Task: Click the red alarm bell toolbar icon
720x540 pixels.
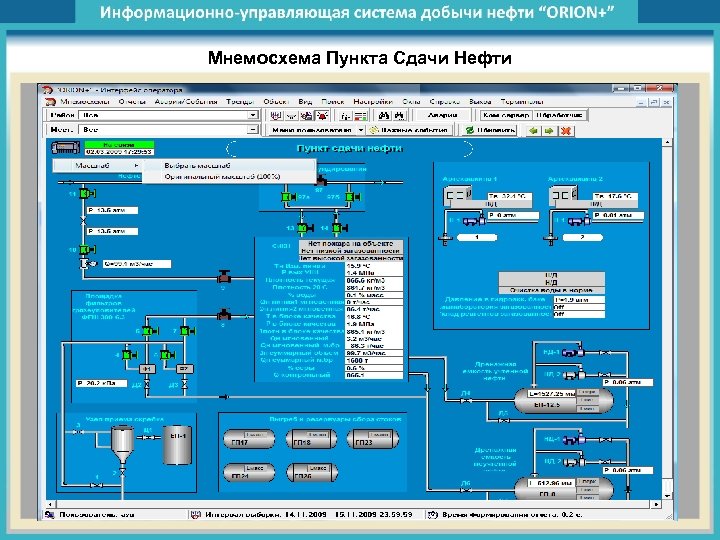Action: [322, 115]
